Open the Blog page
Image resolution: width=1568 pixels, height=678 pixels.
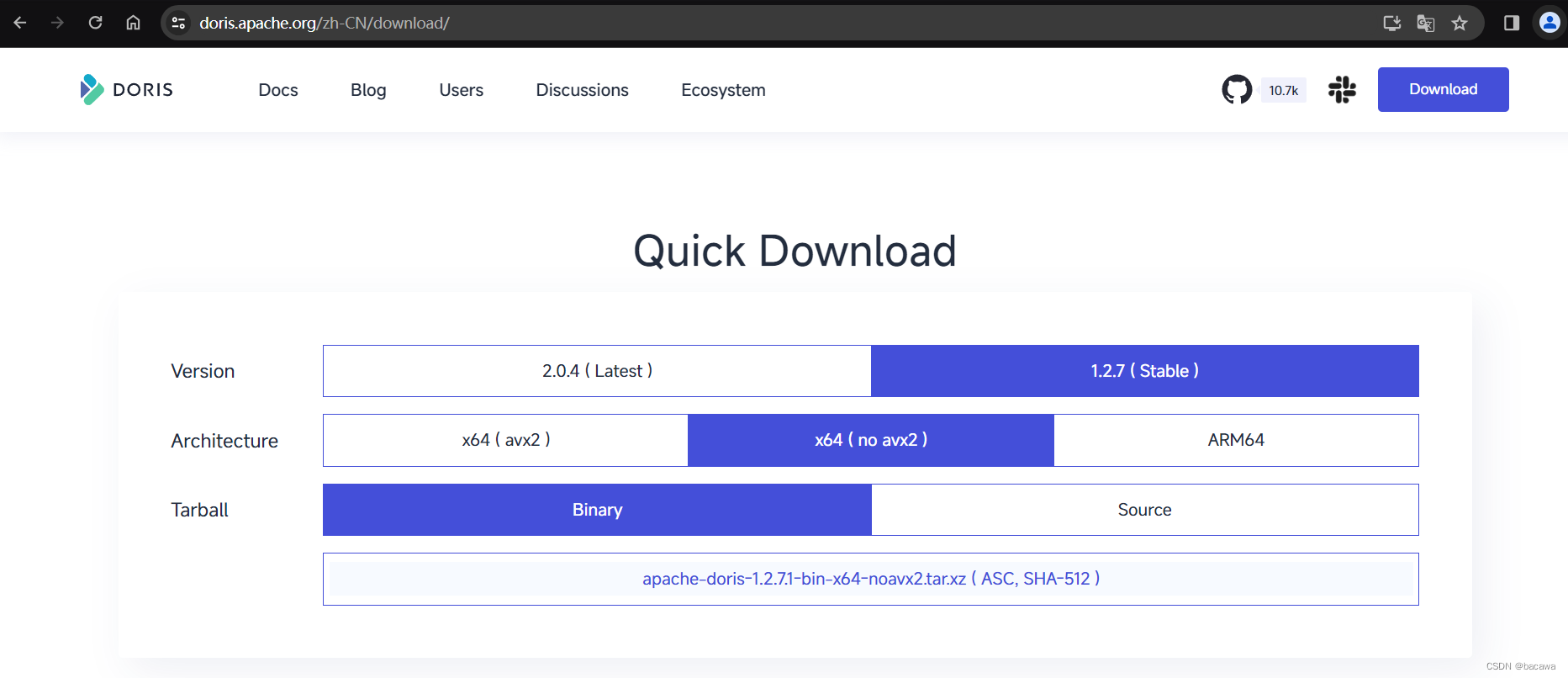click(x=368, y=90)
